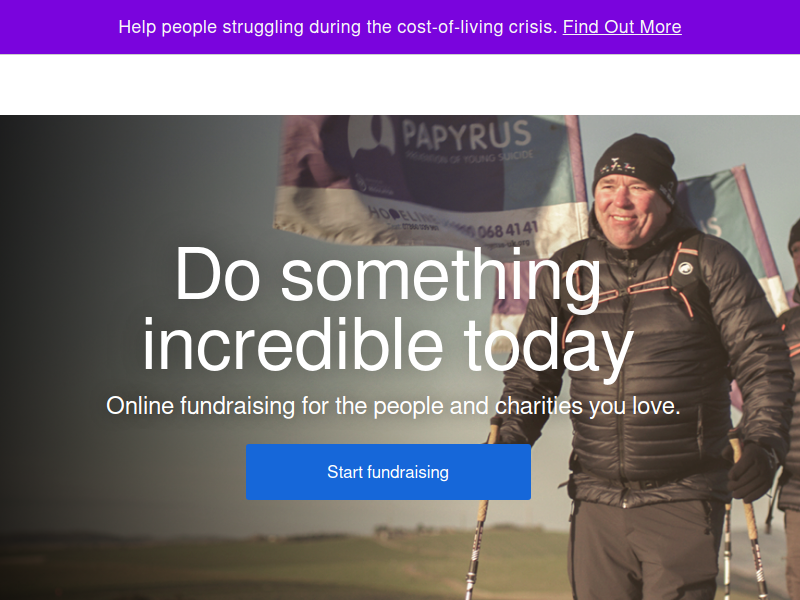This screenshot has width=800, height=600.
Task: Click the Start fundraising button
Action: 388,472
